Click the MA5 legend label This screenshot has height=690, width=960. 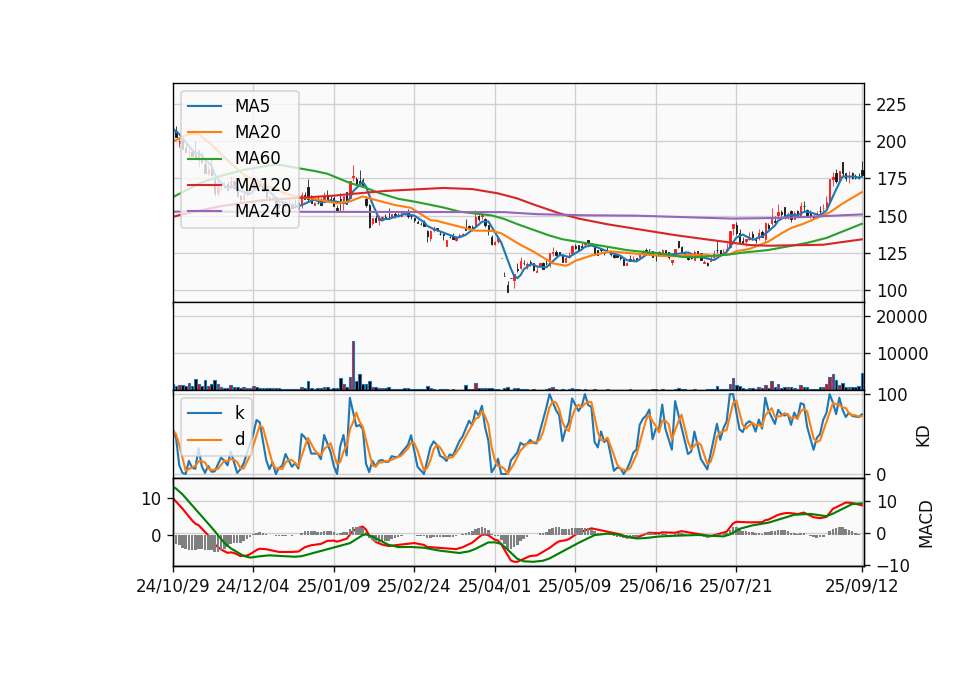(x=252, y=106)
